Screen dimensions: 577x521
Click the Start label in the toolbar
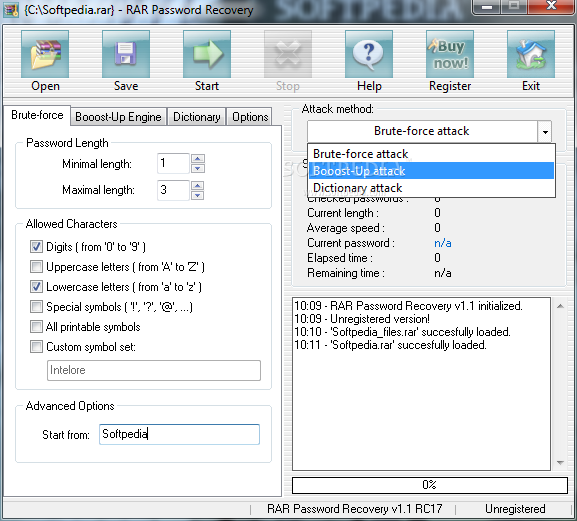click(x=207, y=86)
